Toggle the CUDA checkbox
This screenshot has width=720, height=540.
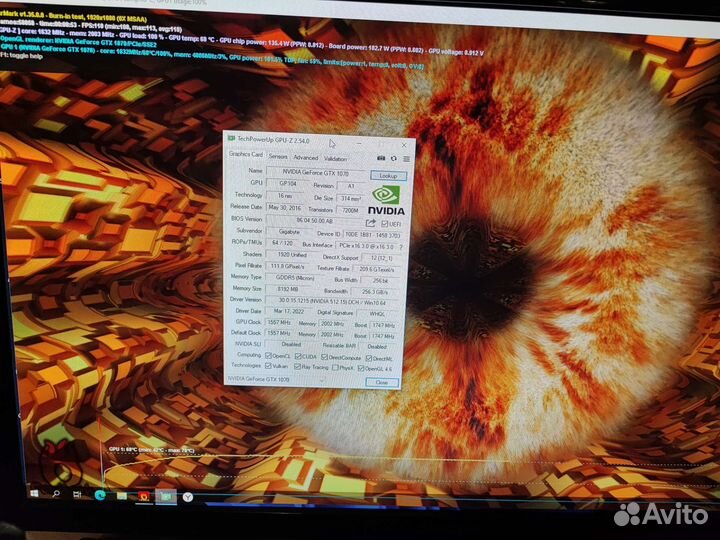coord(298,356)
